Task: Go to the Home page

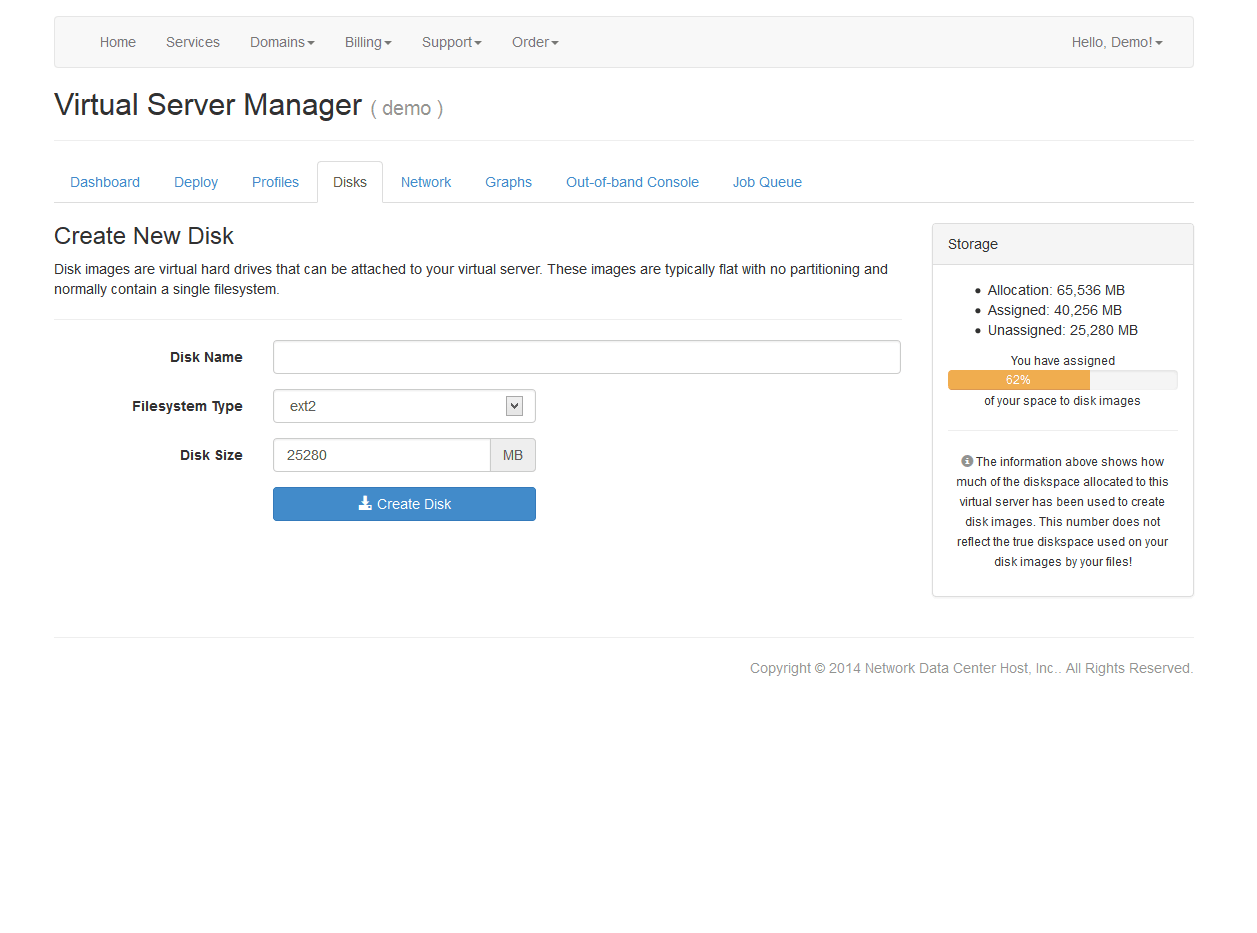Action: pyautogui.click(x=118, y=42)
